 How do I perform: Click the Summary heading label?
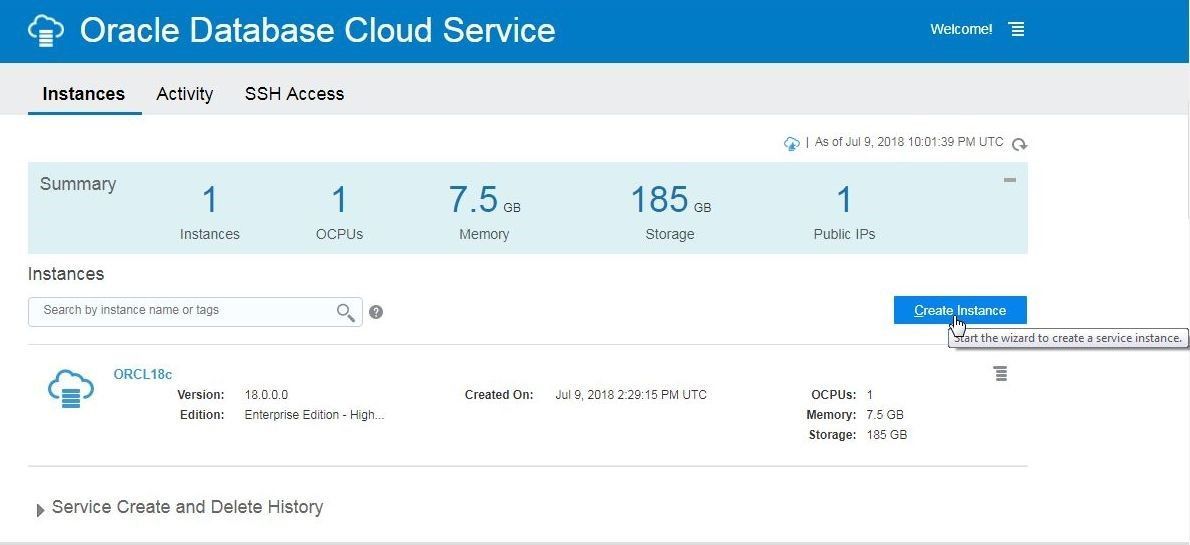77,184
